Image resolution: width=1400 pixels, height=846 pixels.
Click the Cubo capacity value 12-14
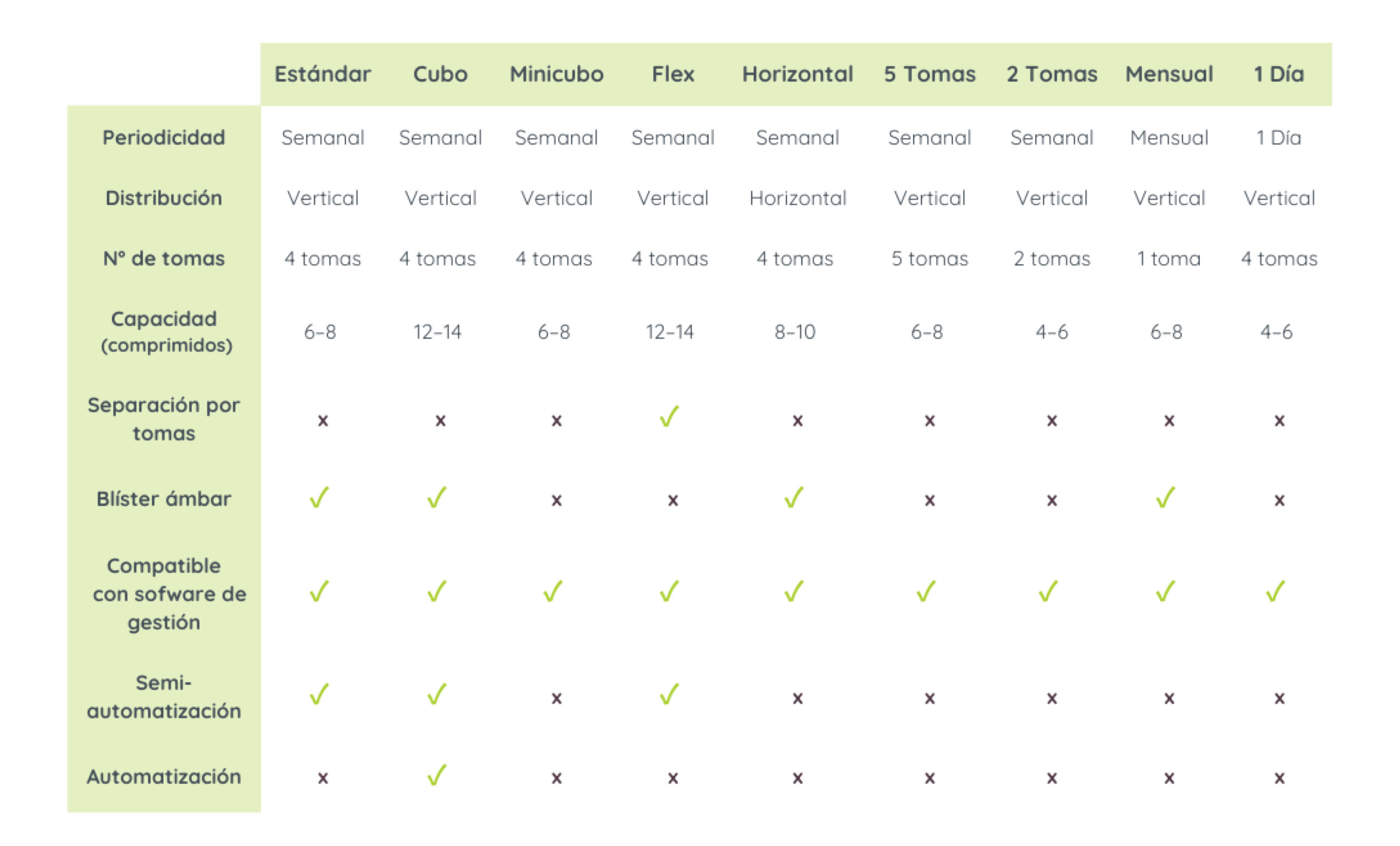click(x=437, y=331)
